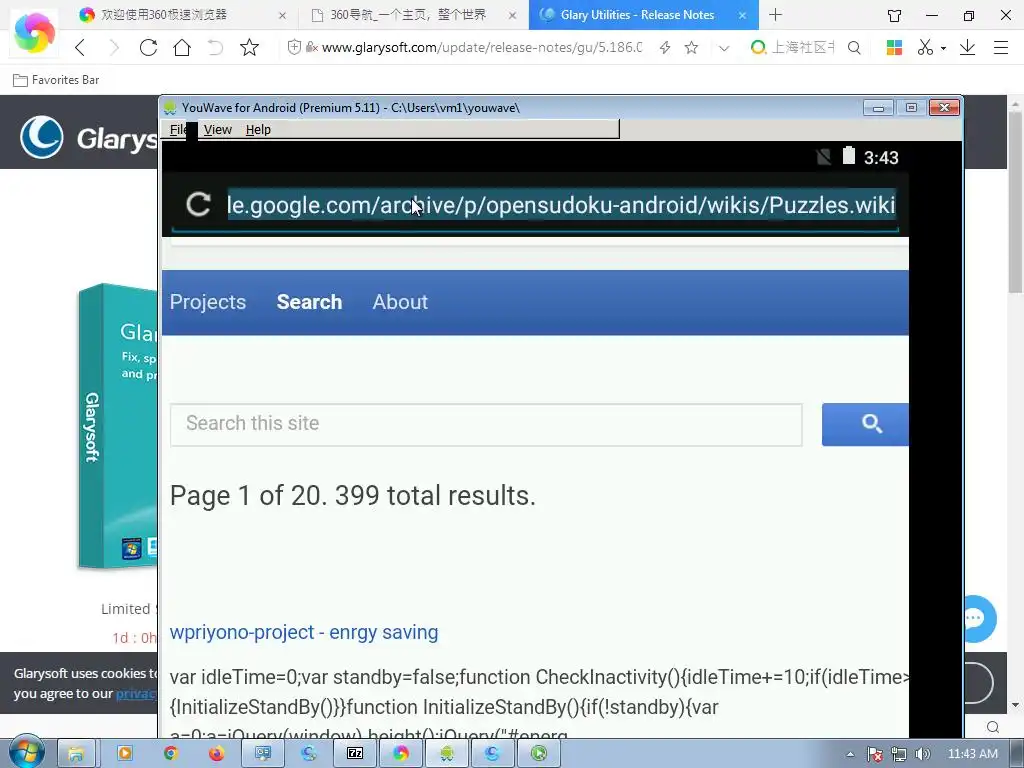Show hidden tray icons arrow
Viewport: 1024px width, 768px height.
[x=850, y=754]
